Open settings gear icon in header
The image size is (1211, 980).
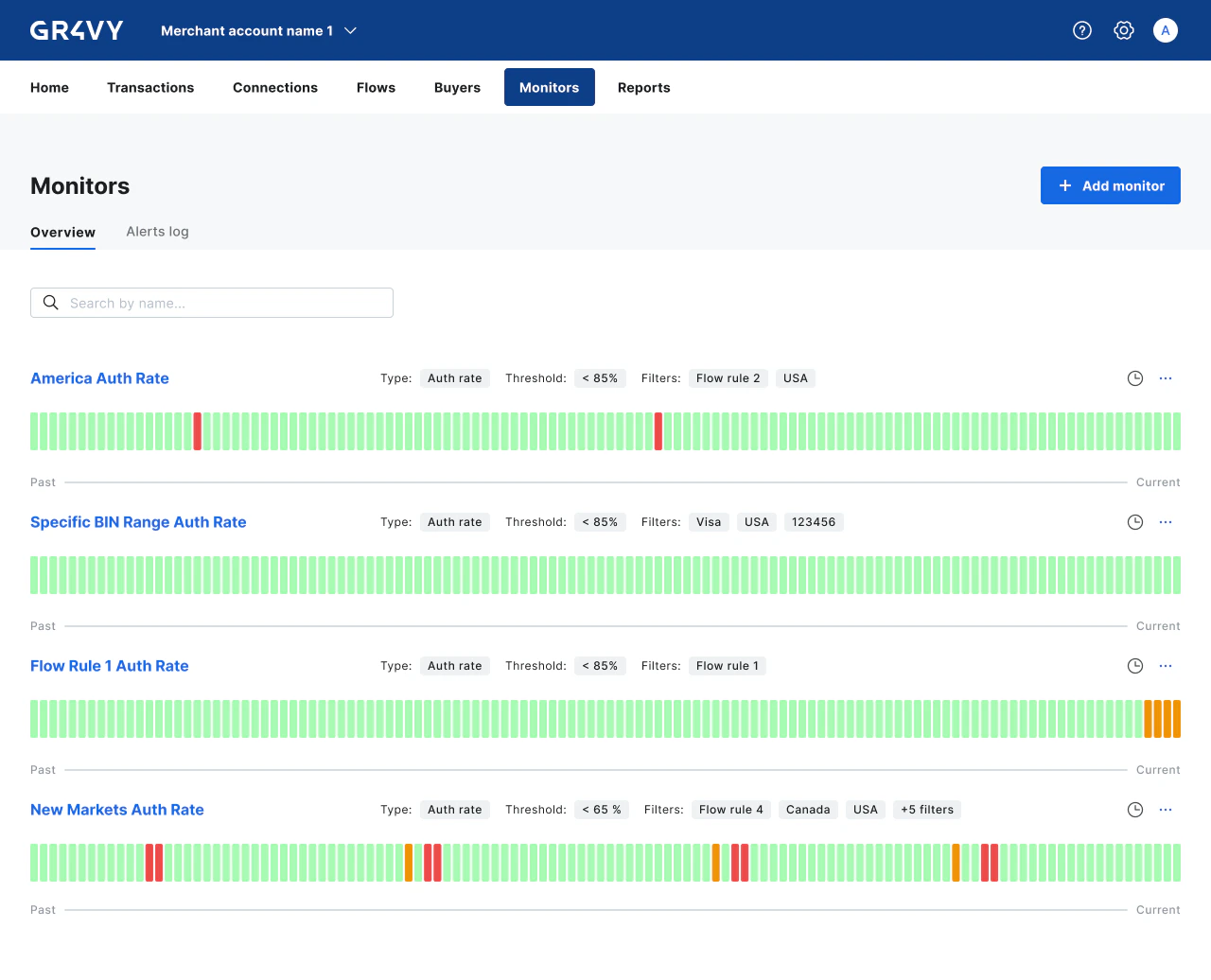[x=1124, y=30]
